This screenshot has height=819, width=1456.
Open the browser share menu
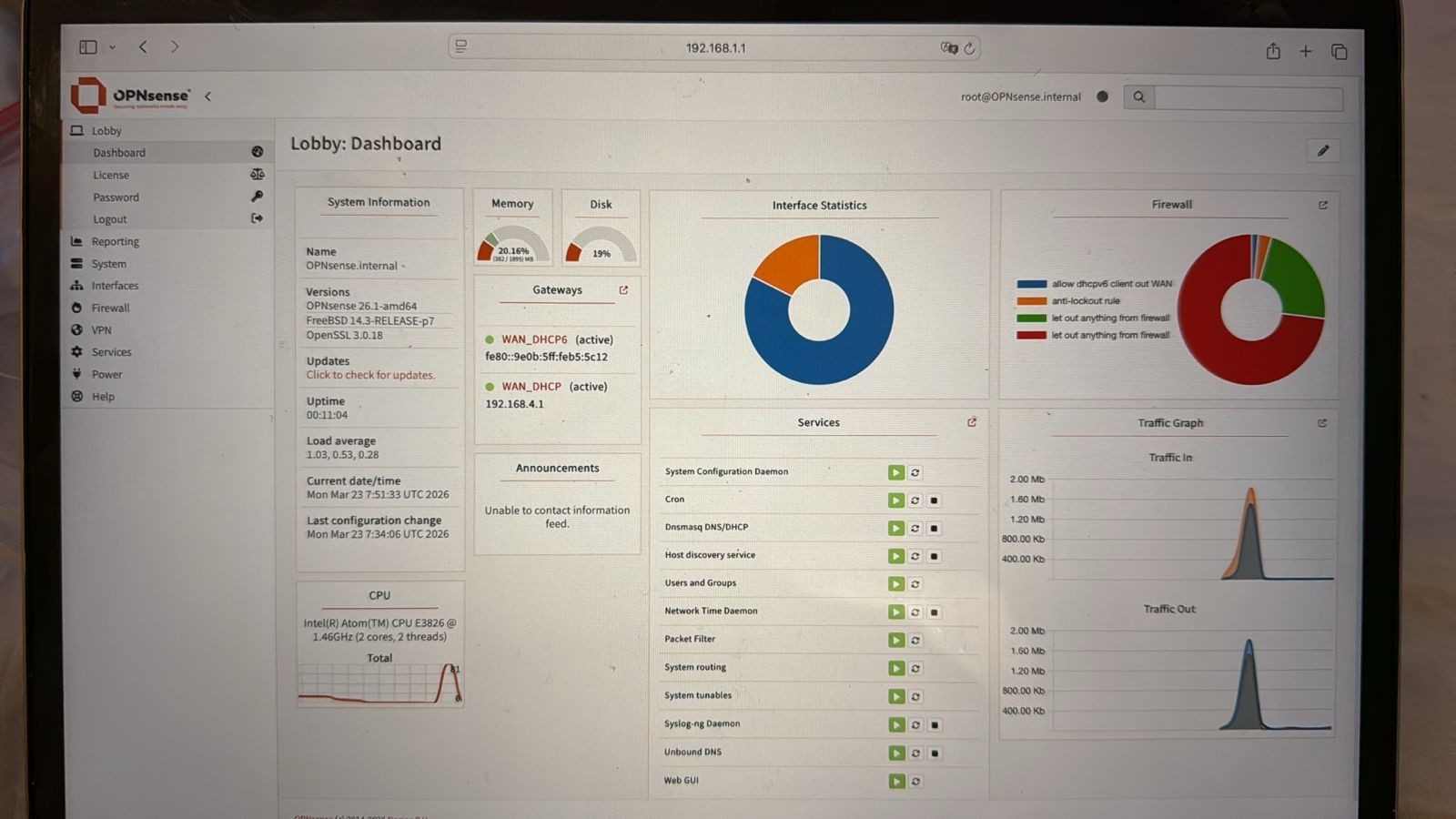point(1273,51)
